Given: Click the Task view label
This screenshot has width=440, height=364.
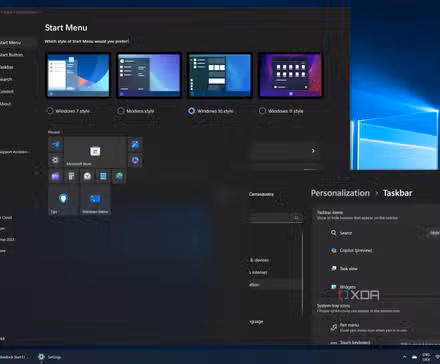Looking at the screenshot, I should pos(349,268).
